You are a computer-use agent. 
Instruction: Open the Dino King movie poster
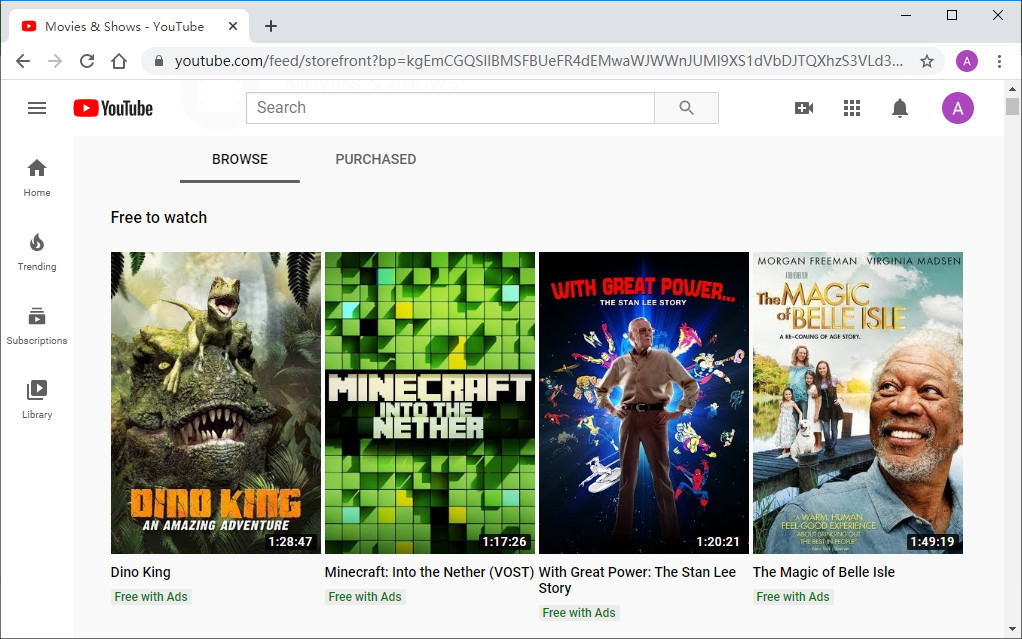click(x=216, y=403)
